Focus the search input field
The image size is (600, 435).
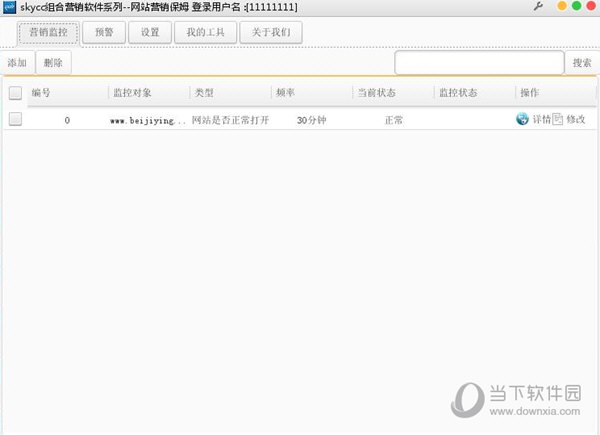coord(479,62)
